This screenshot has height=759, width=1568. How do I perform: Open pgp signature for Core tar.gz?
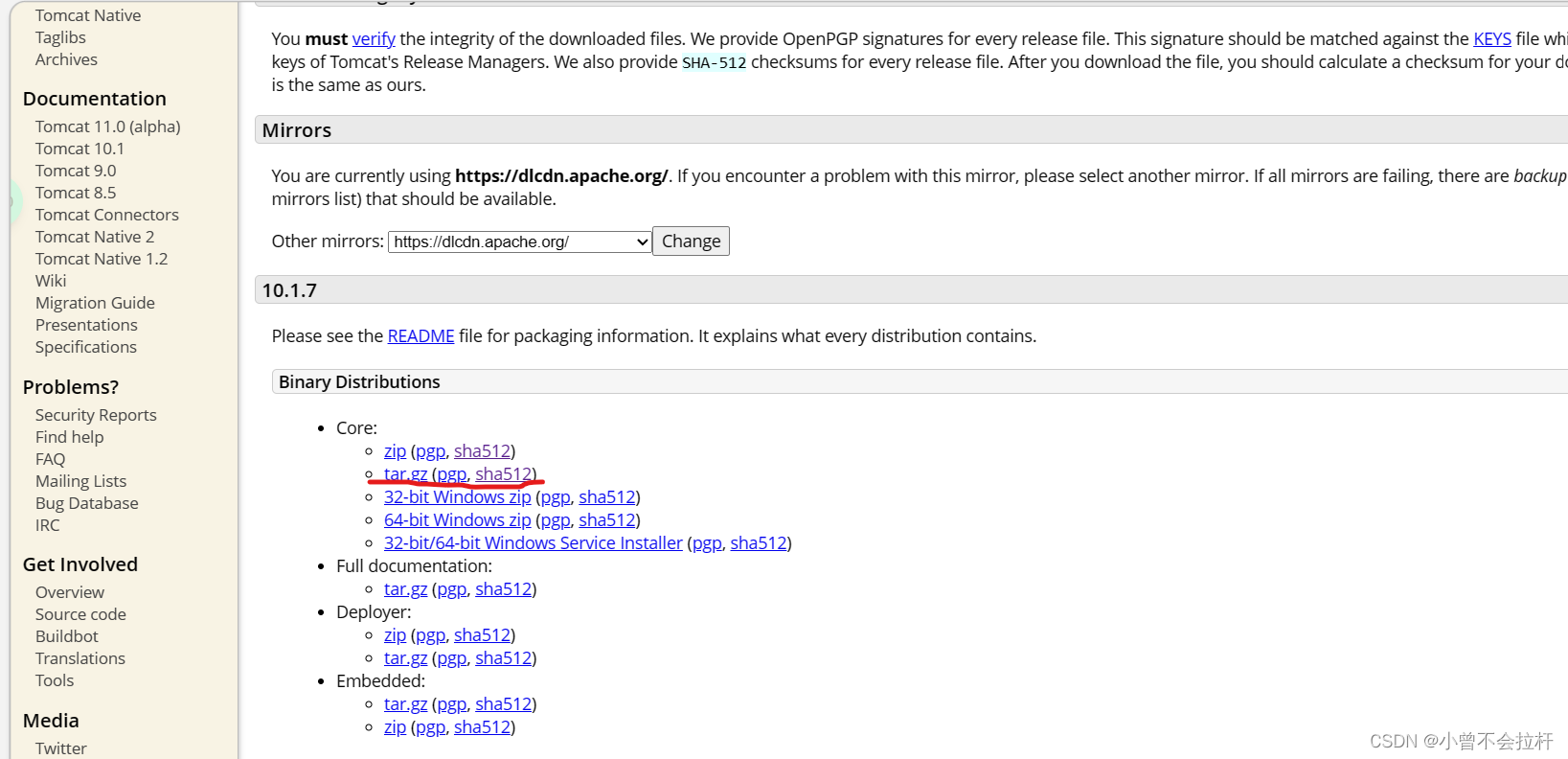click(x=452, y=474)
